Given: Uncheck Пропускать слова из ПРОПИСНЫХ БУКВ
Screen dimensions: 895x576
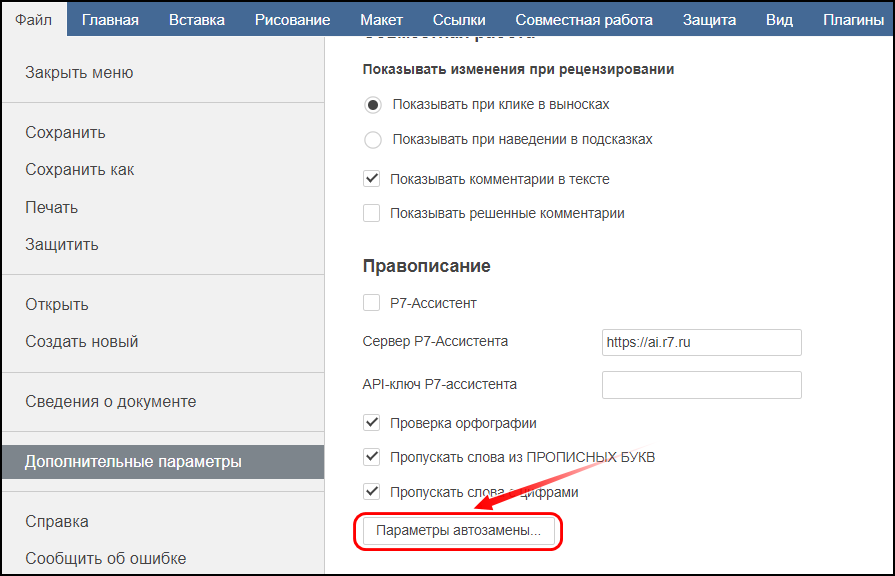Looking at the screenshot, I should pyautogui.click(x=372, y=457).
